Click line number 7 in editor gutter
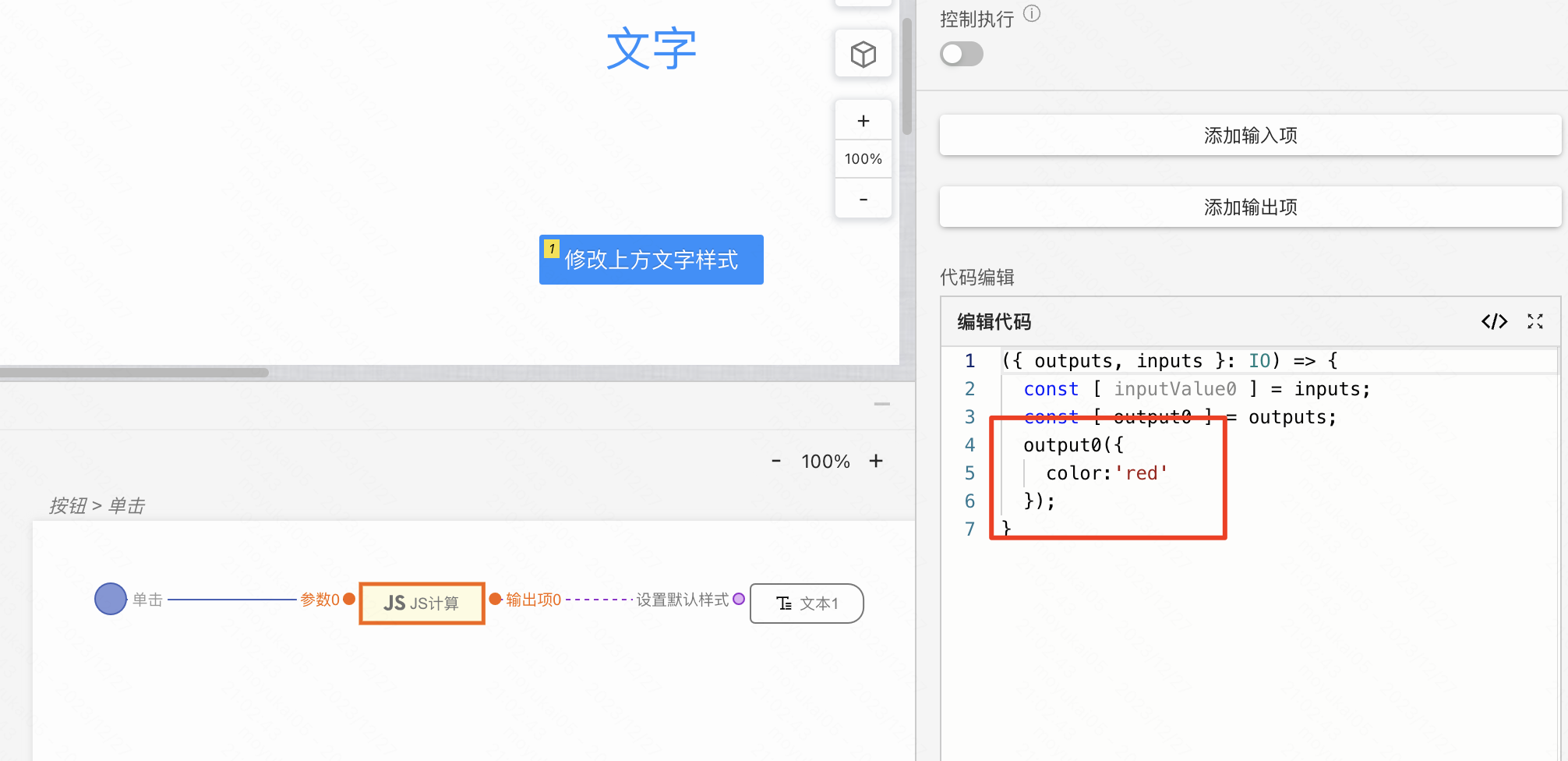The image size is (1568, 761). pos(969,529)
